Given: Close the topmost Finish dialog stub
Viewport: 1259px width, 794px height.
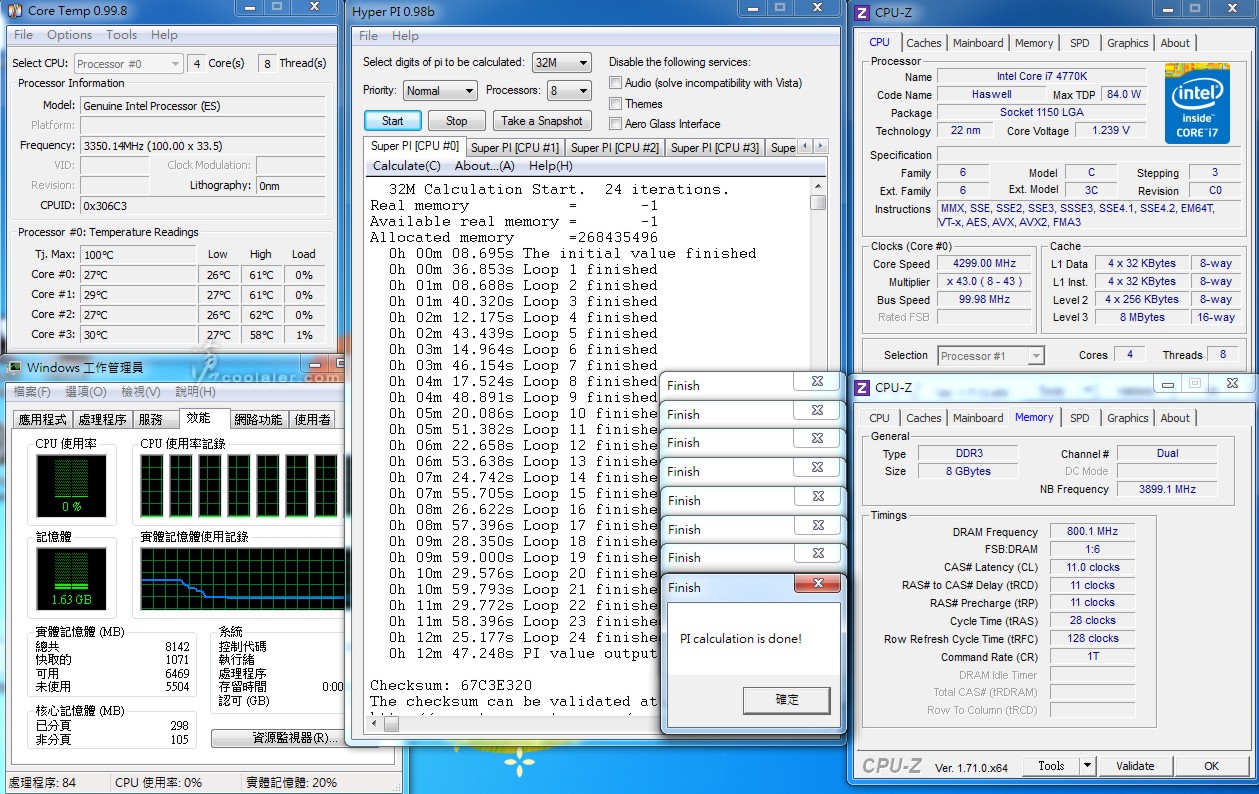Looking at the screenshot, I should point(817,381).
